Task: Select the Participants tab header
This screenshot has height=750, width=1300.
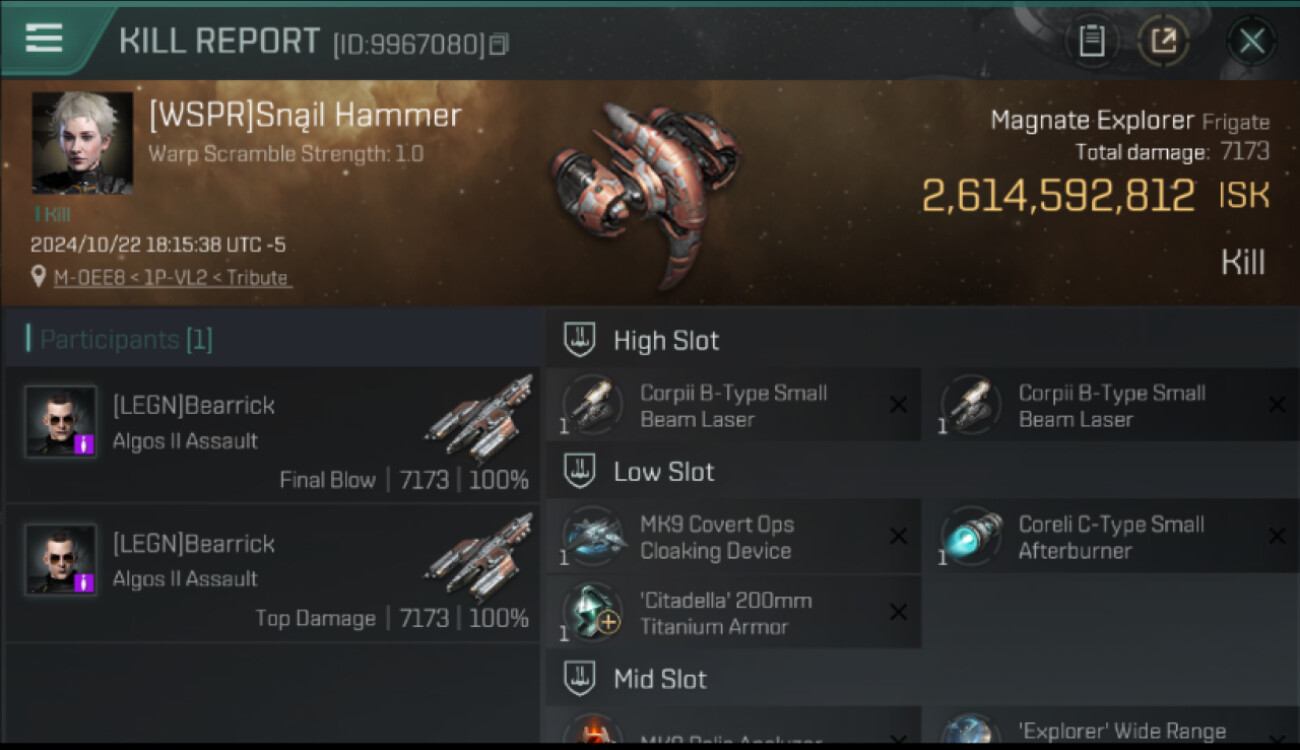Action: click(x=119, y=339)
